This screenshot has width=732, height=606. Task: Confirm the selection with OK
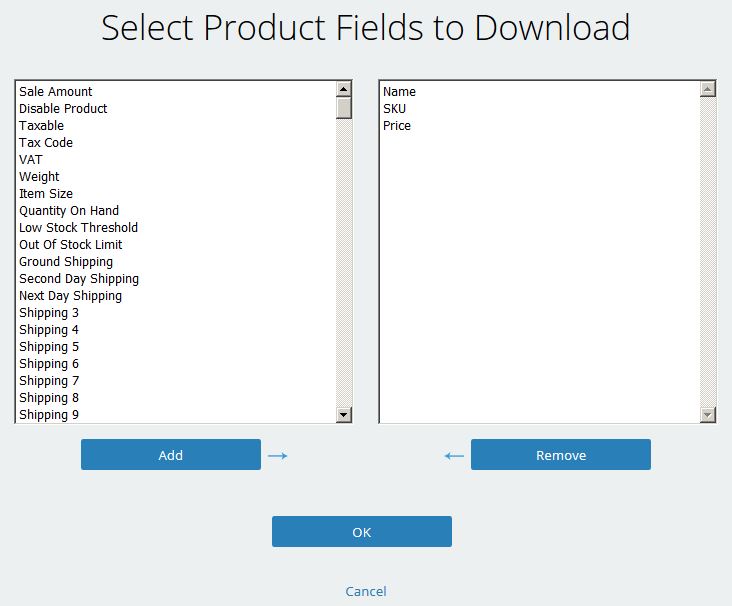[x=362, y=531]
